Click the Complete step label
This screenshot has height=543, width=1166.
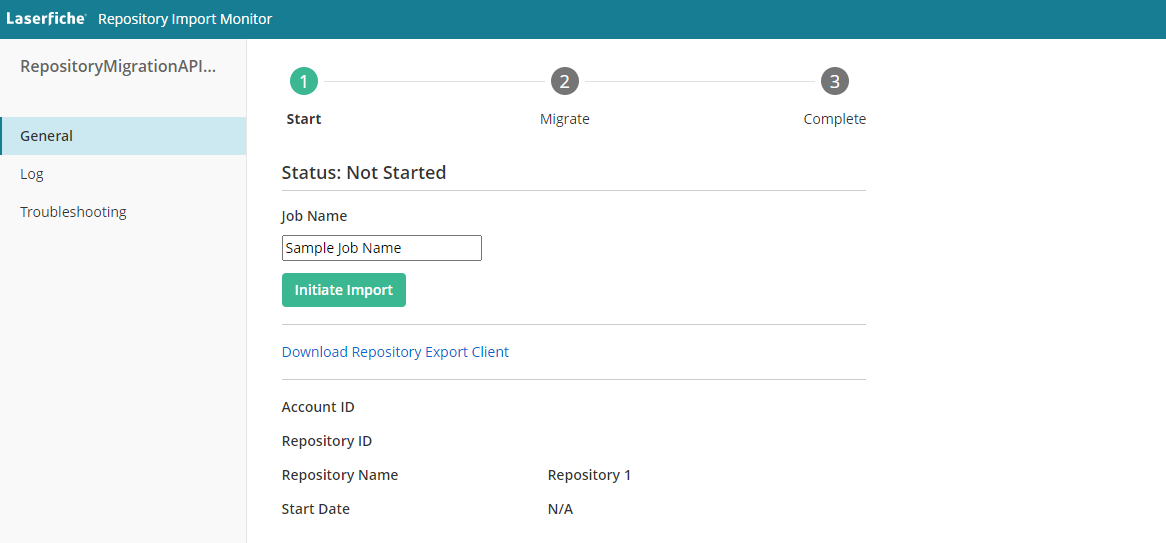(x=835, y=119)
